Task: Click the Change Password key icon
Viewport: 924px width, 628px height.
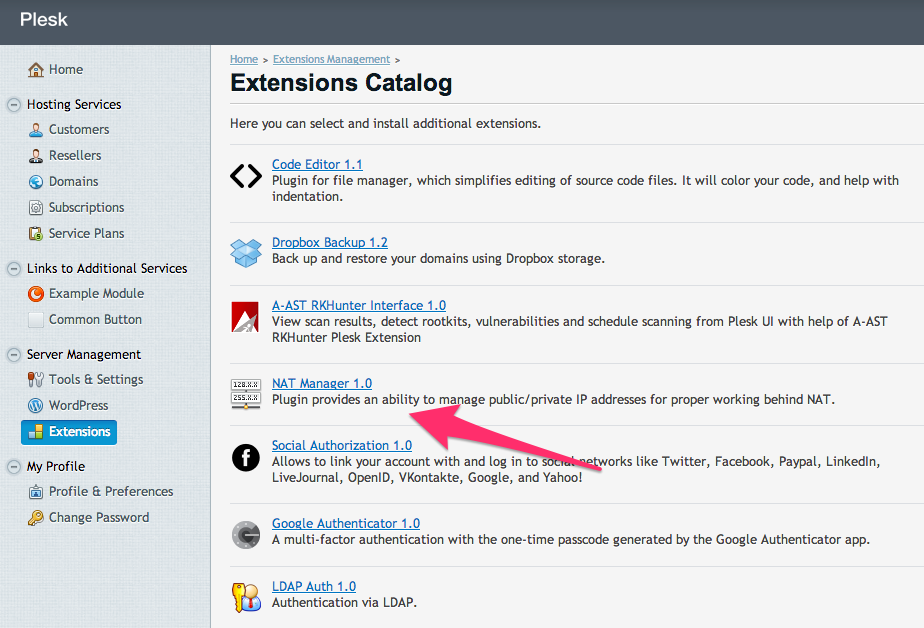Action: [36, 517]
